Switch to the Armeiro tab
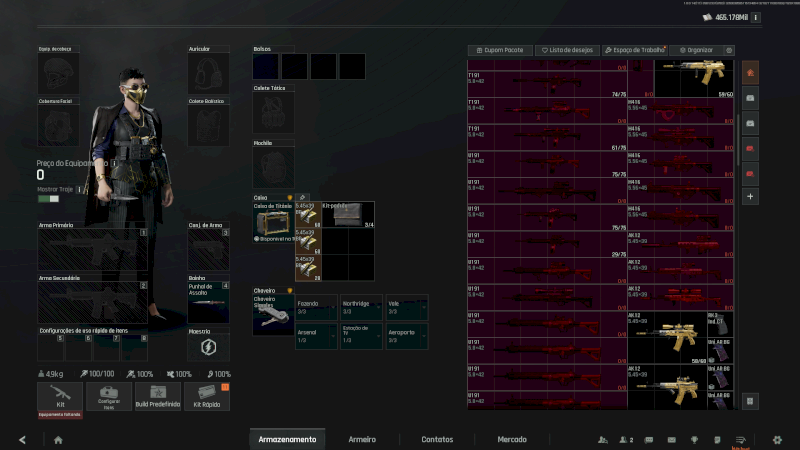The image size is (800, 450). click(x=362, y=439)
